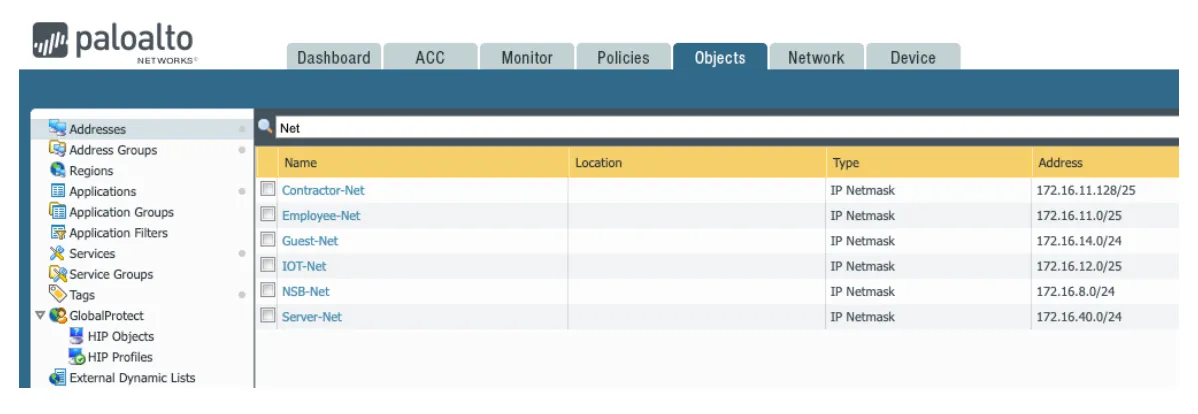The width and height of the screenshot is (1198, 414).
Task: Open the Server-Net address link
Action: click(312, 316)
